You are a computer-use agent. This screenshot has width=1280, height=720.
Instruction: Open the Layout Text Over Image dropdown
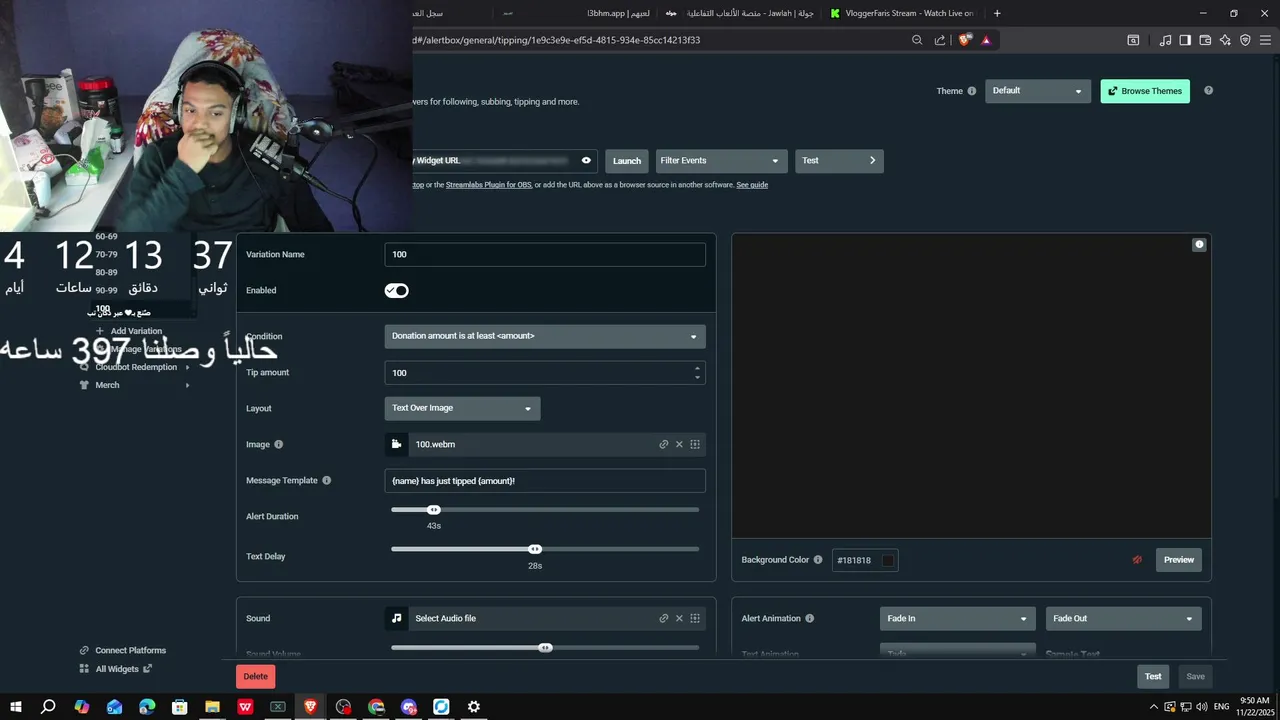tap(462, 408)
